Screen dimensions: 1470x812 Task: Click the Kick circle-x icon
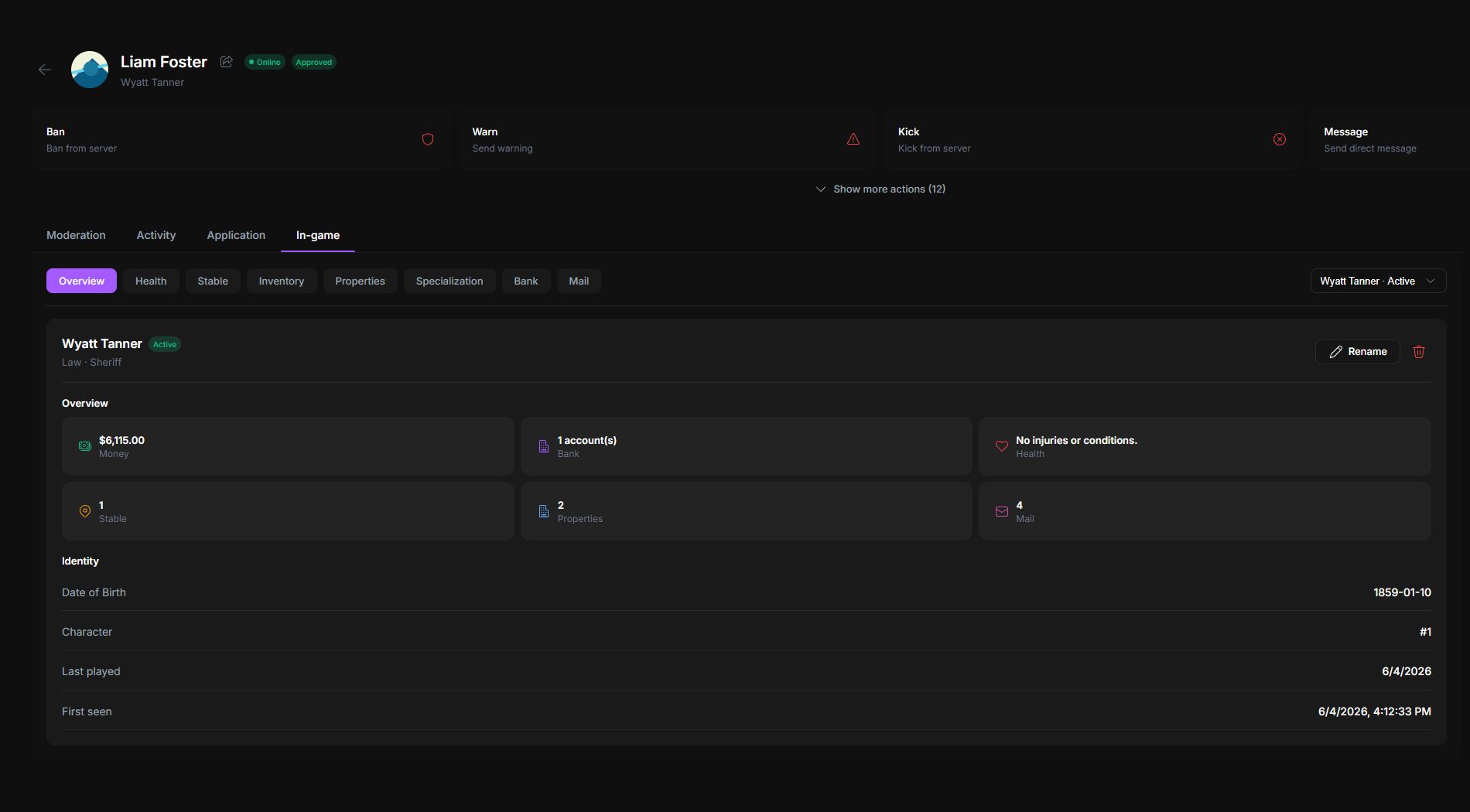(1280, 139)
